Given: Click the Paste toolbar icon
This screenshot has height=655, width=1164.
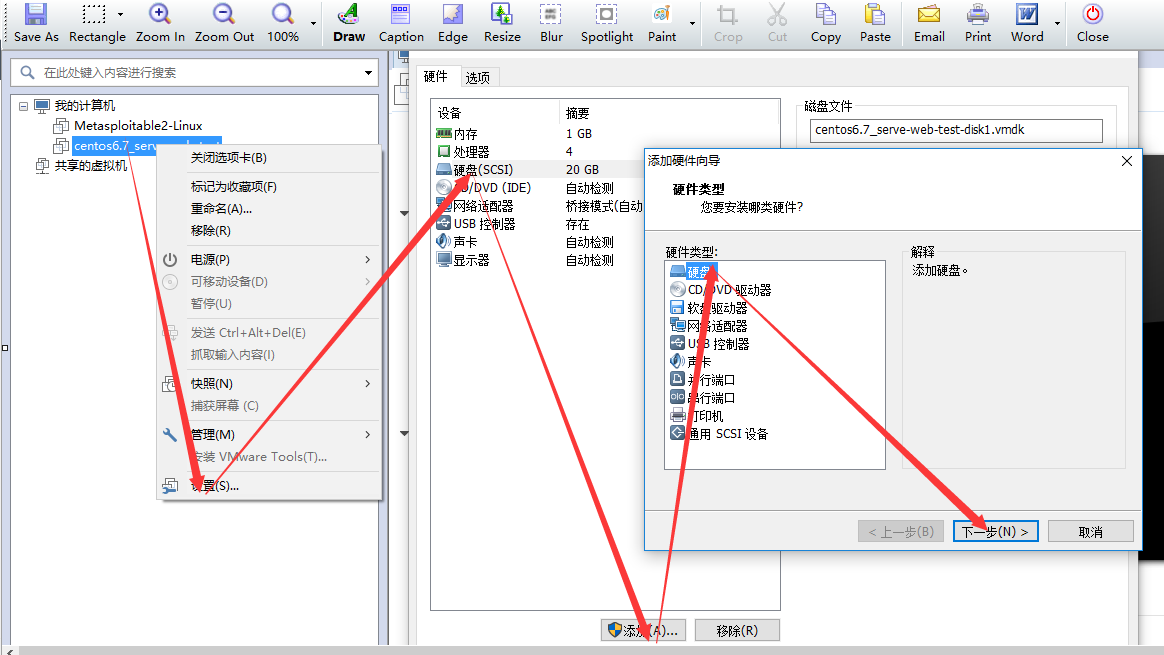Looking at the screenshot, I should [874, 23].
